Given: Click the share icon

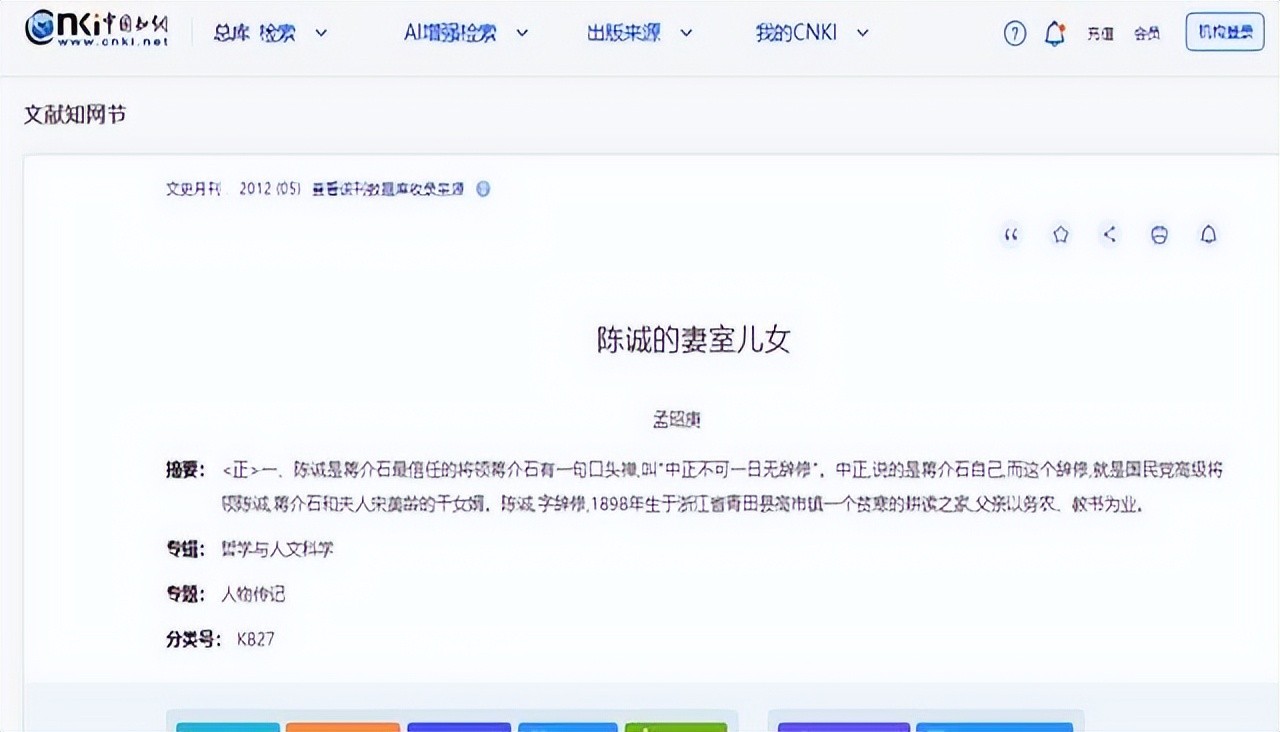Looking at the screenshot, I should [1109, 235].
